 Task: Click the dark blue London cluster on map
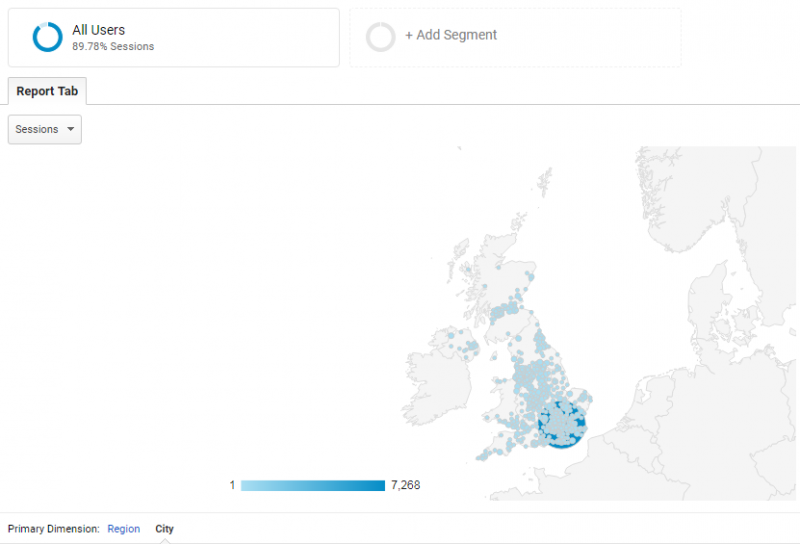562,425
